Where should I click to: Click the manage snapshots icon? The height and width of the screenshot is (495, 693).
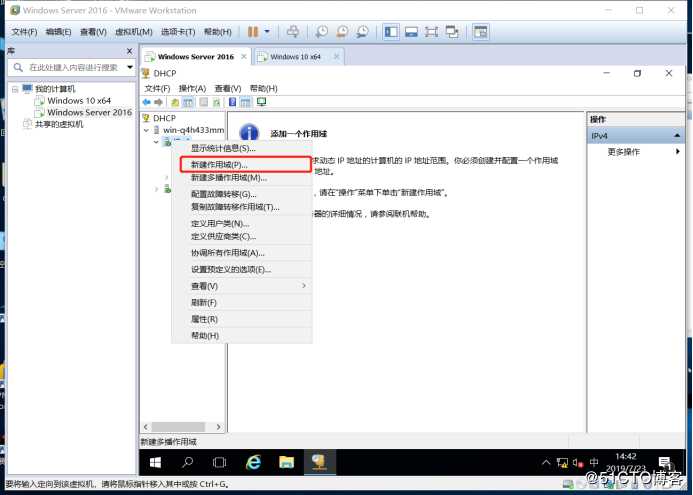point(362,32)
